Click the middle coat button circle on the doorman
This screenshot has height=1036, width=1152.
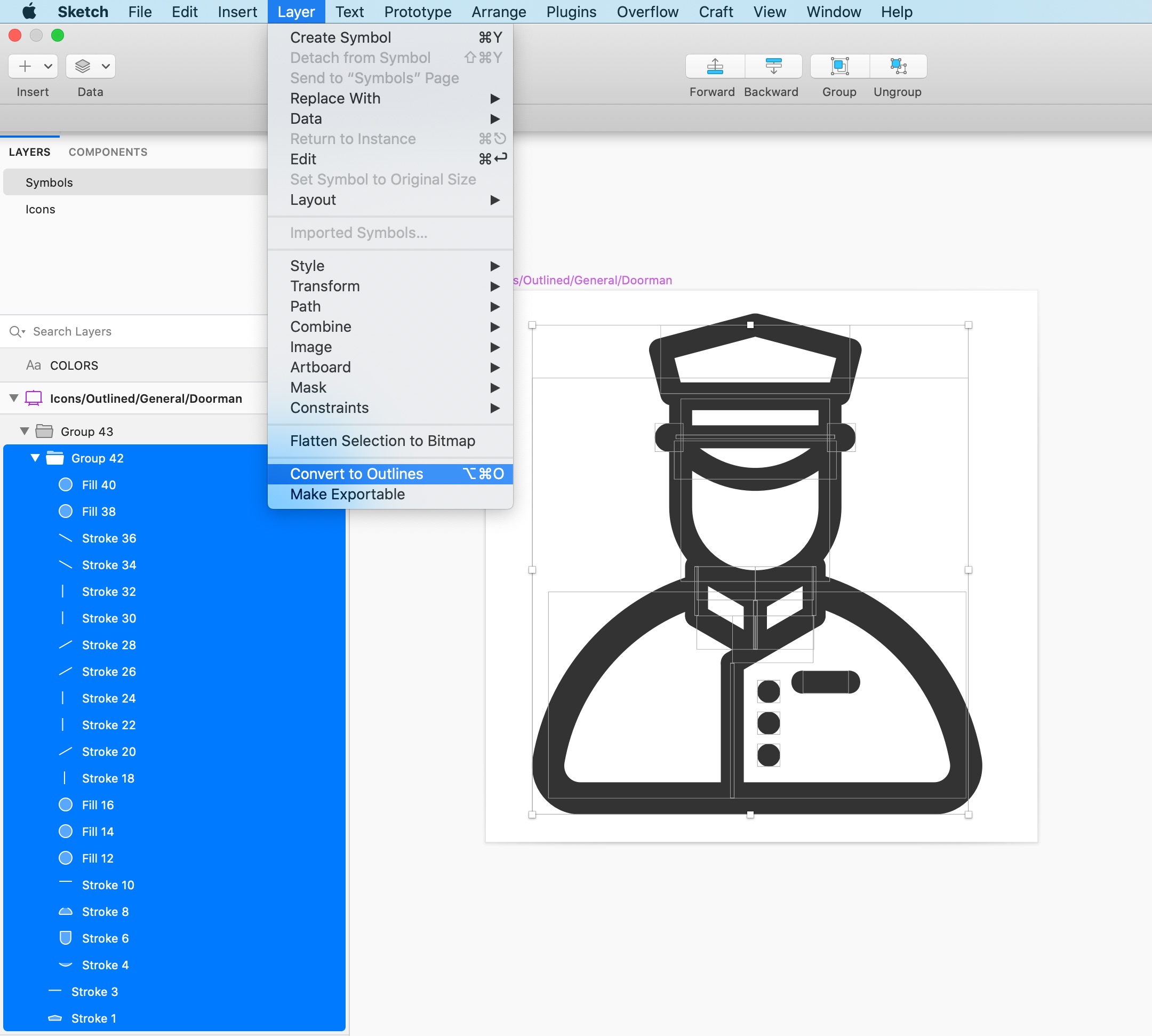(x=769, y=723)
